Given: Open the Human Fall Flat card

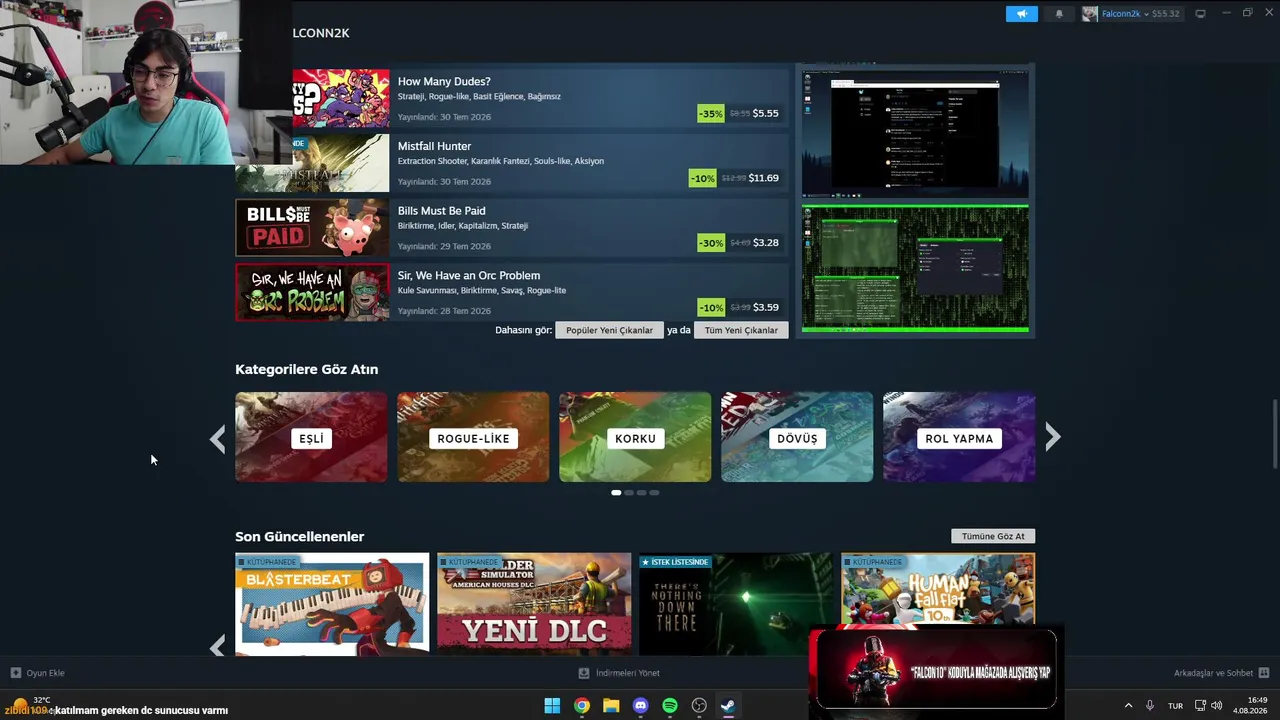Looking at the screenshot, I should coord(938,590).
